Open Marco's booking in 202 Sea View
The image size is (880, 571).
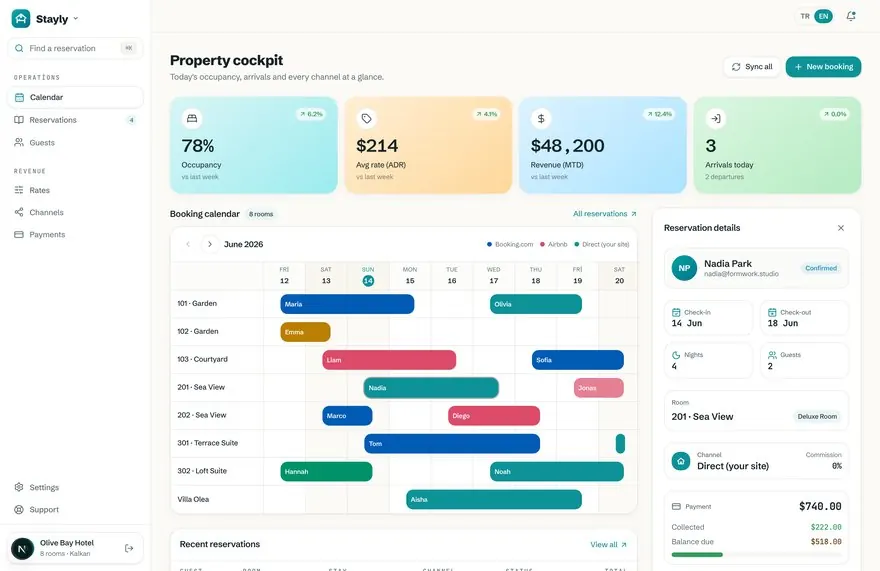[x=347, y=416]
